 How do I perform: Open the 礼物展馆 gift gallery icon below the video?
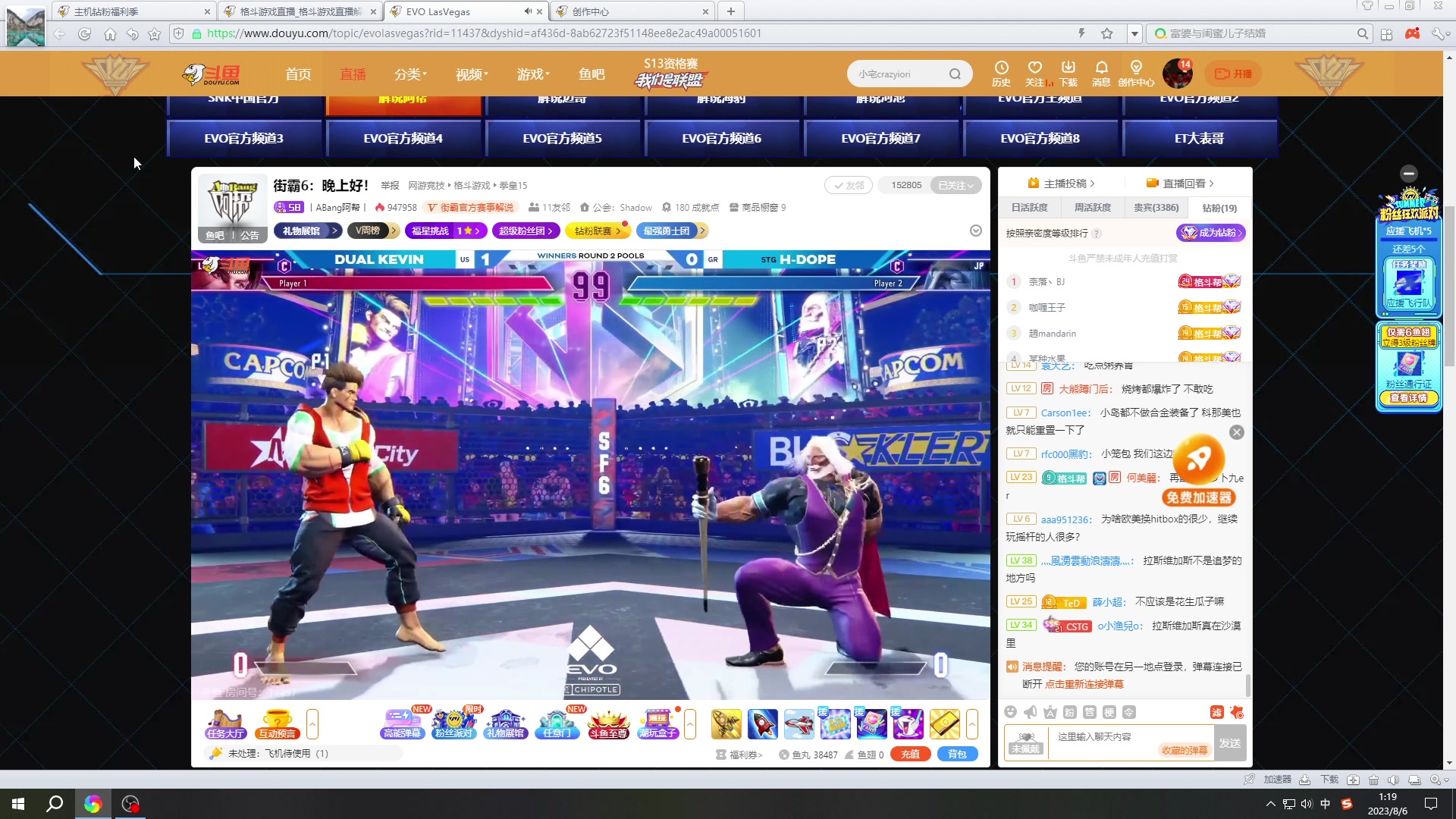pos(506,724)
